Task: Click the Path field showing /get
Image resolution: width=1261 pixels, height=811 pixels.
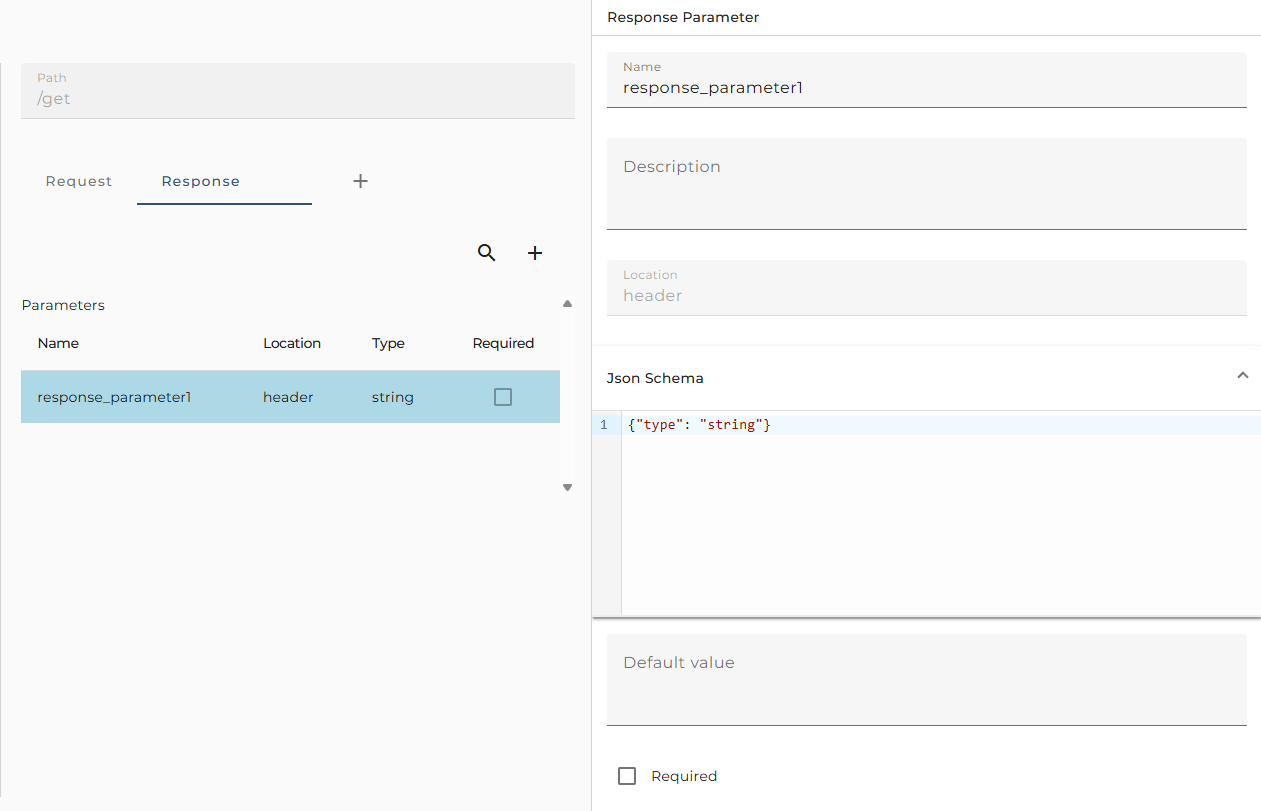Action: point(298,91)
